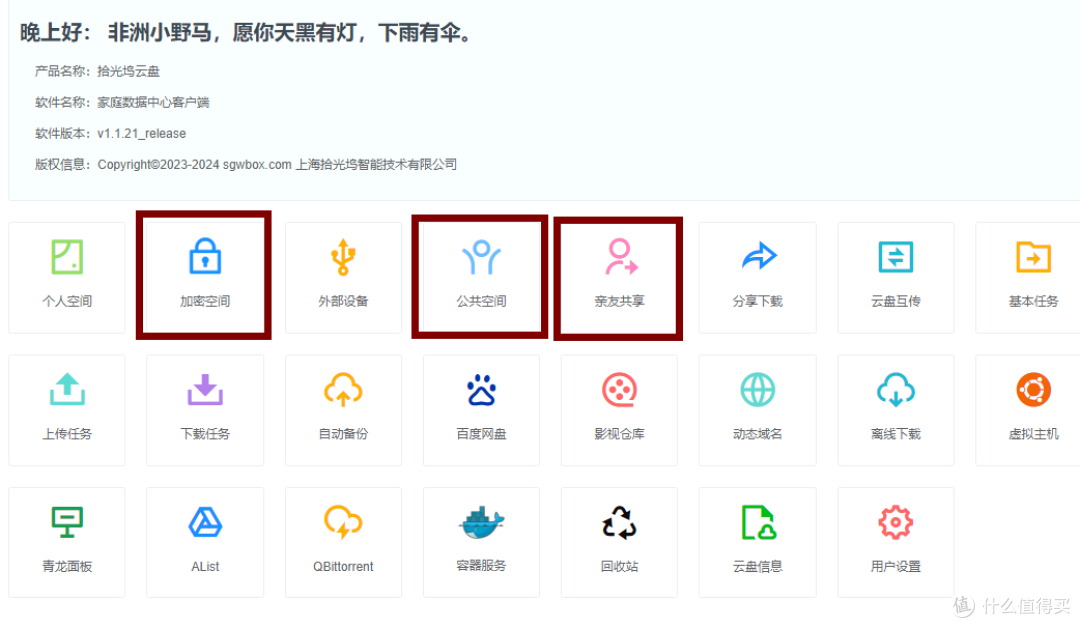Open the 动态域名 dynamic domain globe icon
Viewport: 1080px width, 628px height.
(758, 390)
